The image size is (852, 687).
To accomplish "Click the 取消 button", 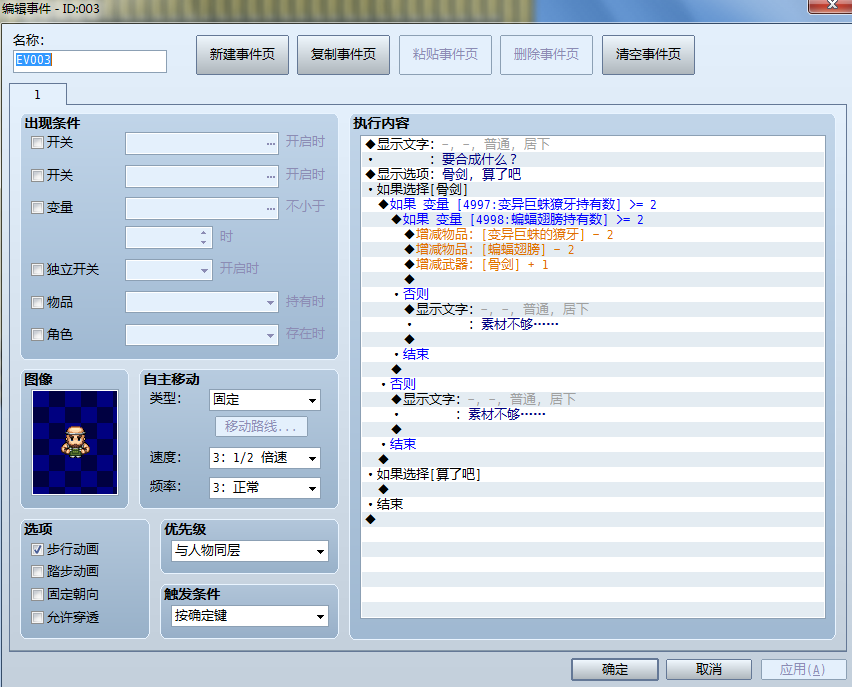I will pos(709,670).
